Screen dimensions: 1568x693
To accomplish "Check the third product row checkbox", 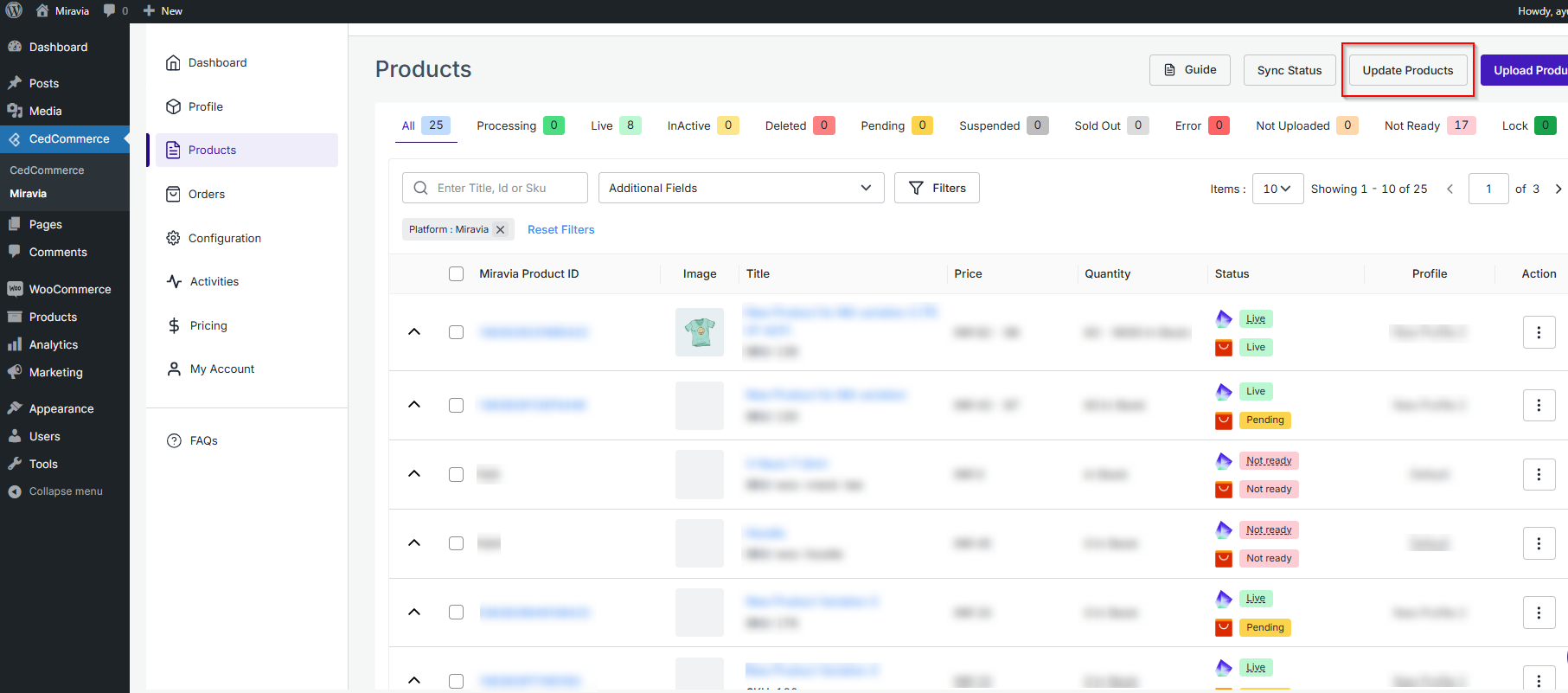I will point(456,474).
